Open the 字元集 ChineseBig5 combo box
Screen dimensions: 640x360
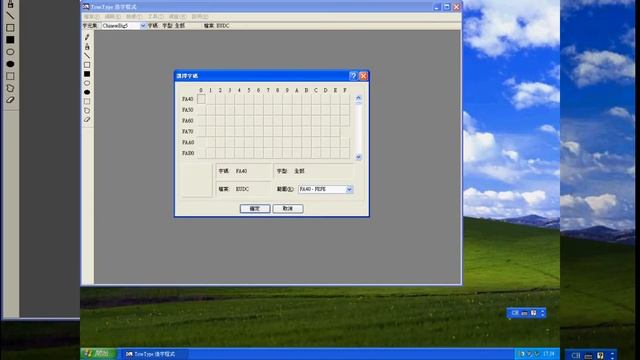click(123, 26)
